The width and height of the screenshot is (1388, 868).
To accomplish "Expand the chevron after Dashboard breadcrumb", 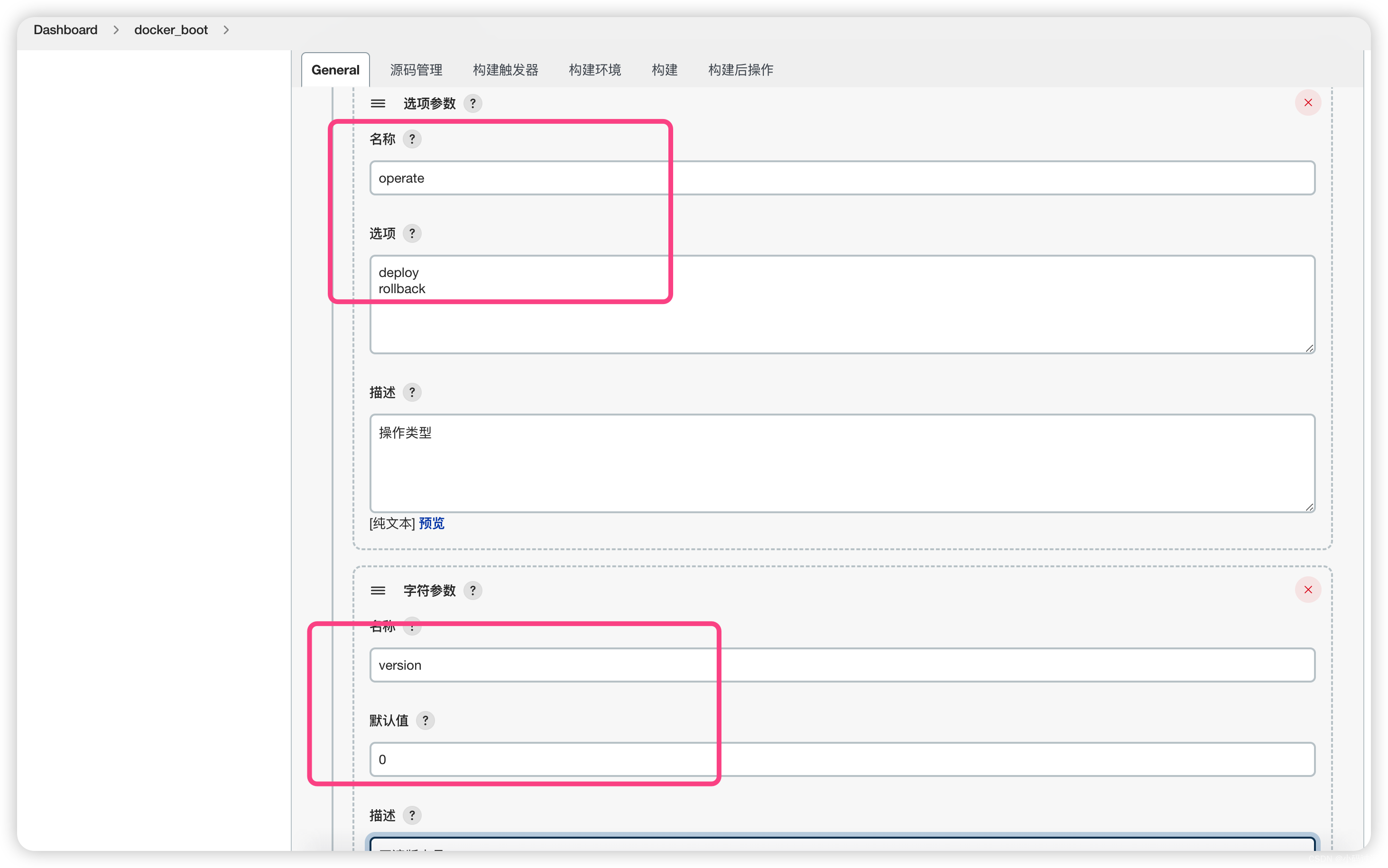I will pyautogui.click(x=116, y=30).
